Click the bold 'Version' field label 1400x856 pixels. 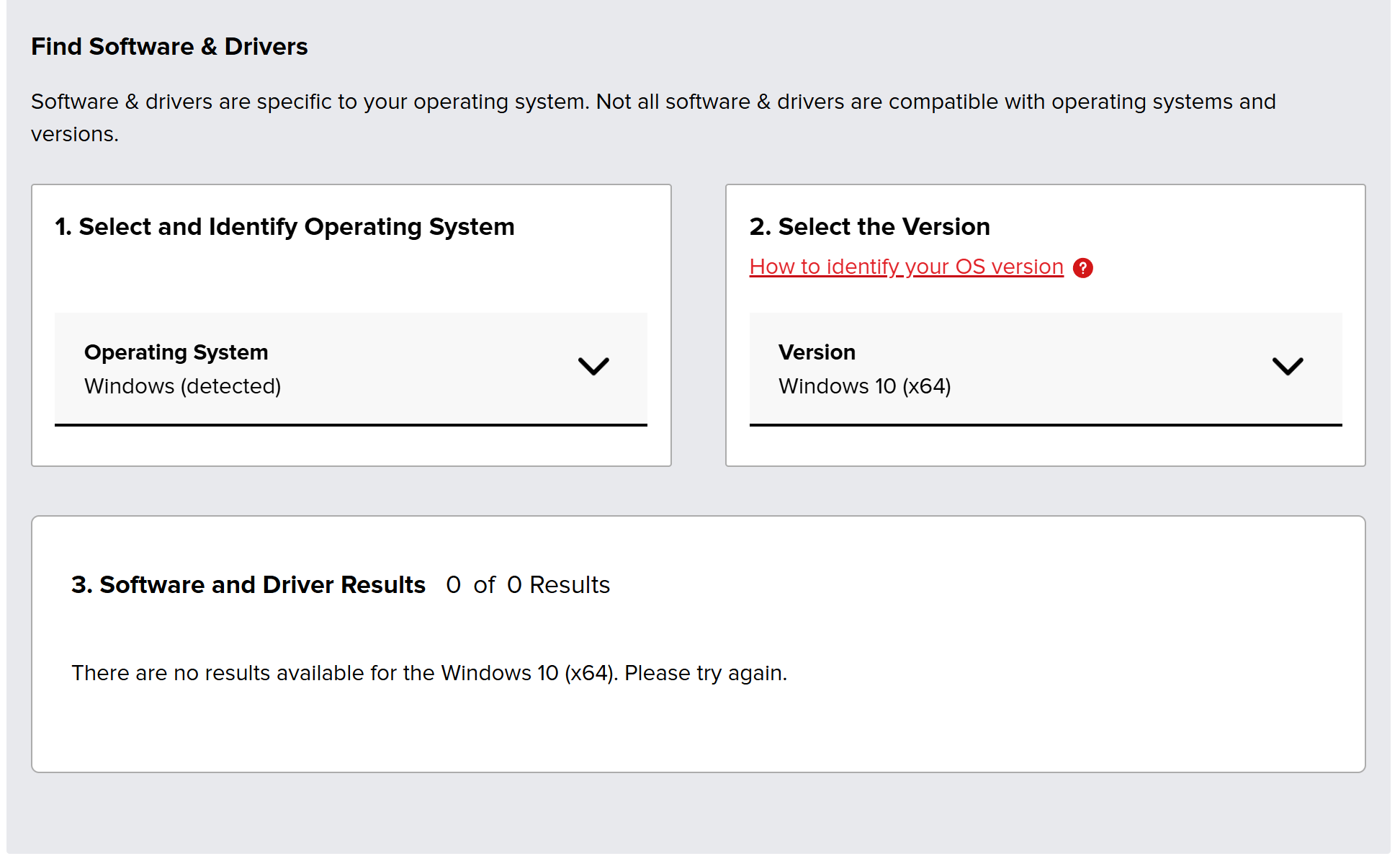pyautogui.click(x=817, y=352)
